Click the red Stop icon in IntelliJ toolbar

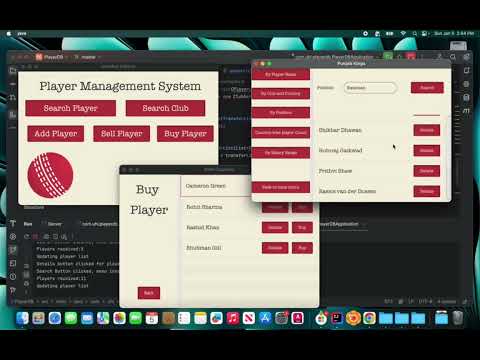410,57
